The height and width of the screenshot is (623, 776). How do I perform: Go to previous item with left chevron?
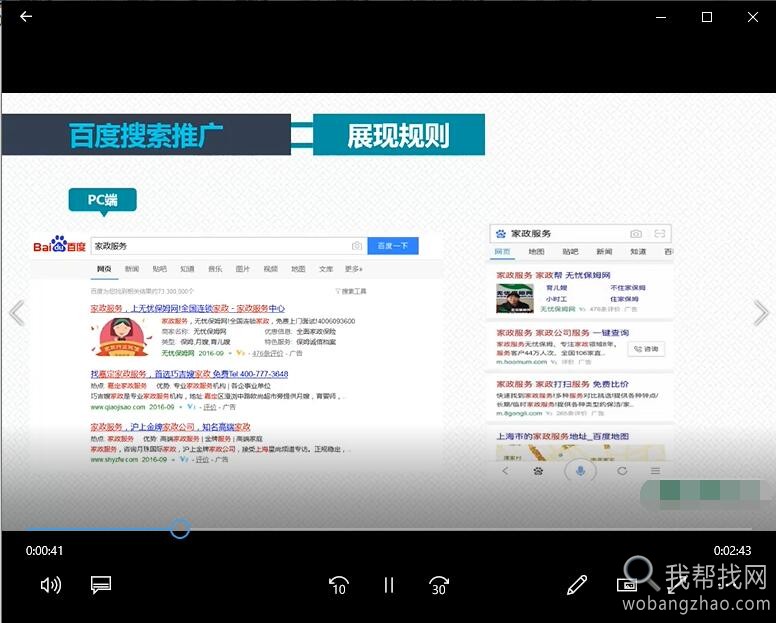[x=17, y=313]
